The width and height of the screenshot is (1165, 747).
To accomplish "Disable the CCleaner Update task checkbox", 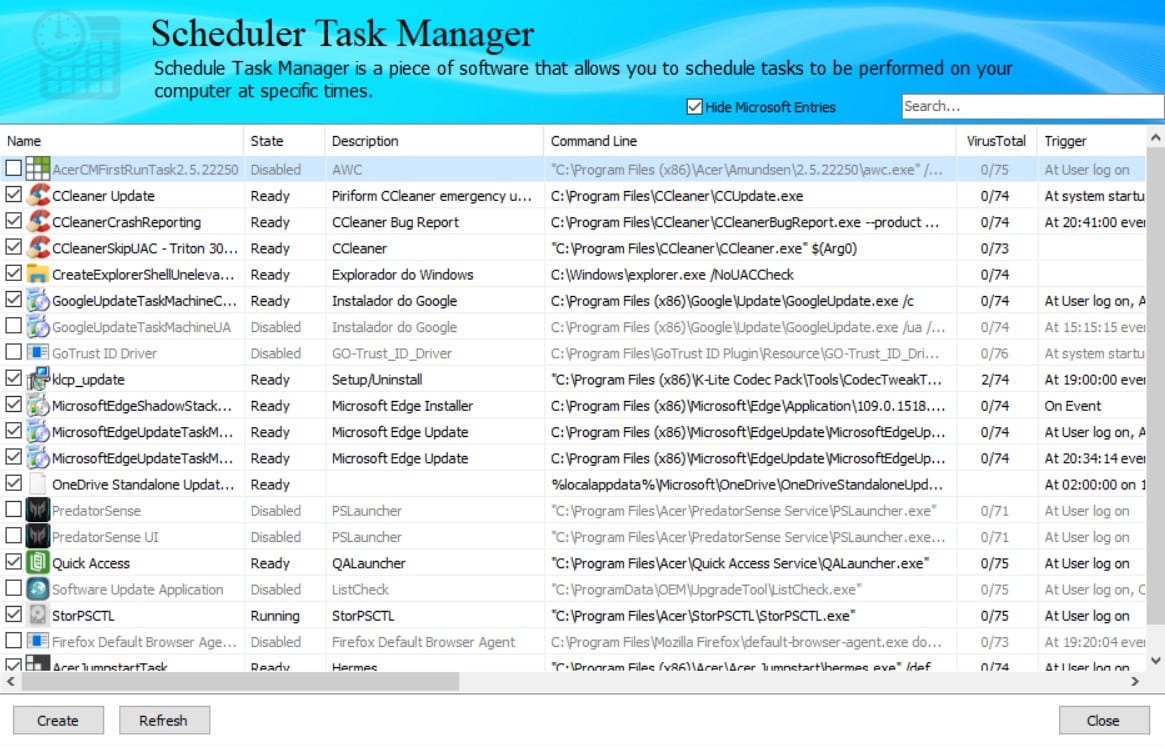I will tap(13, 194).
